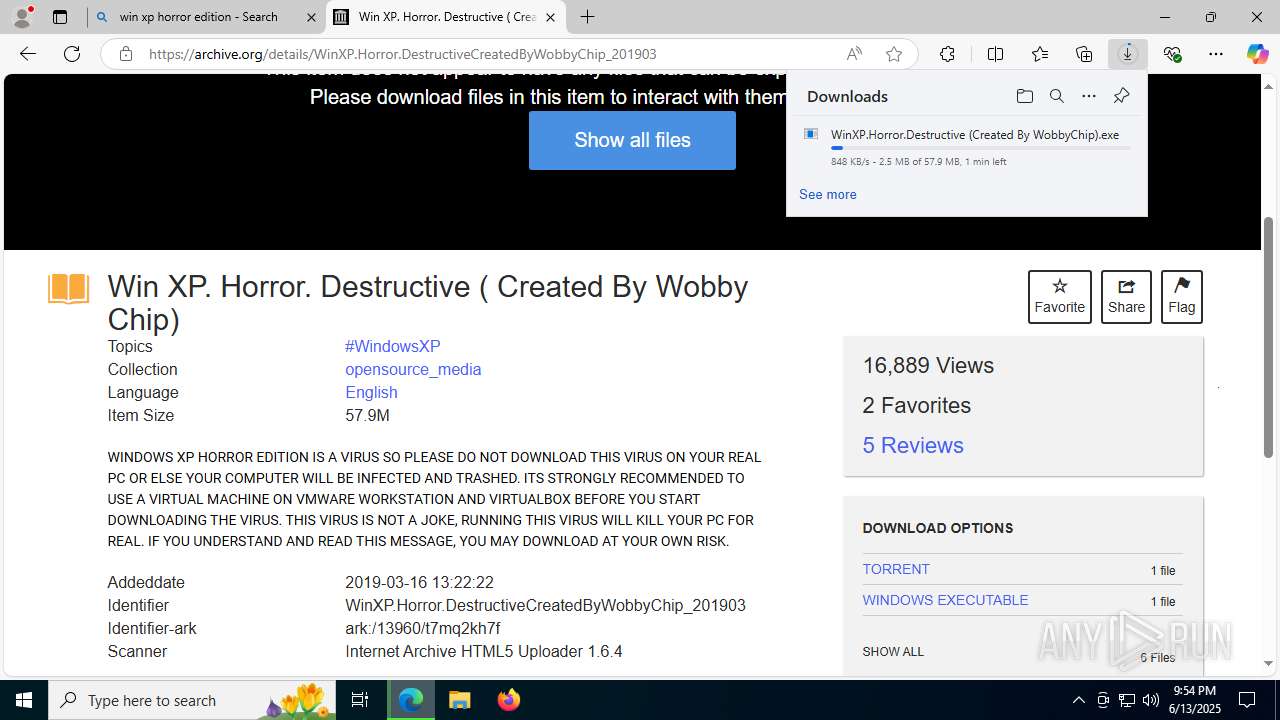The height and width of the screenshot is (720, 1280).
Task: Open the 5 Reviews link
Action: pyautogui.click(x=913, y=445)
